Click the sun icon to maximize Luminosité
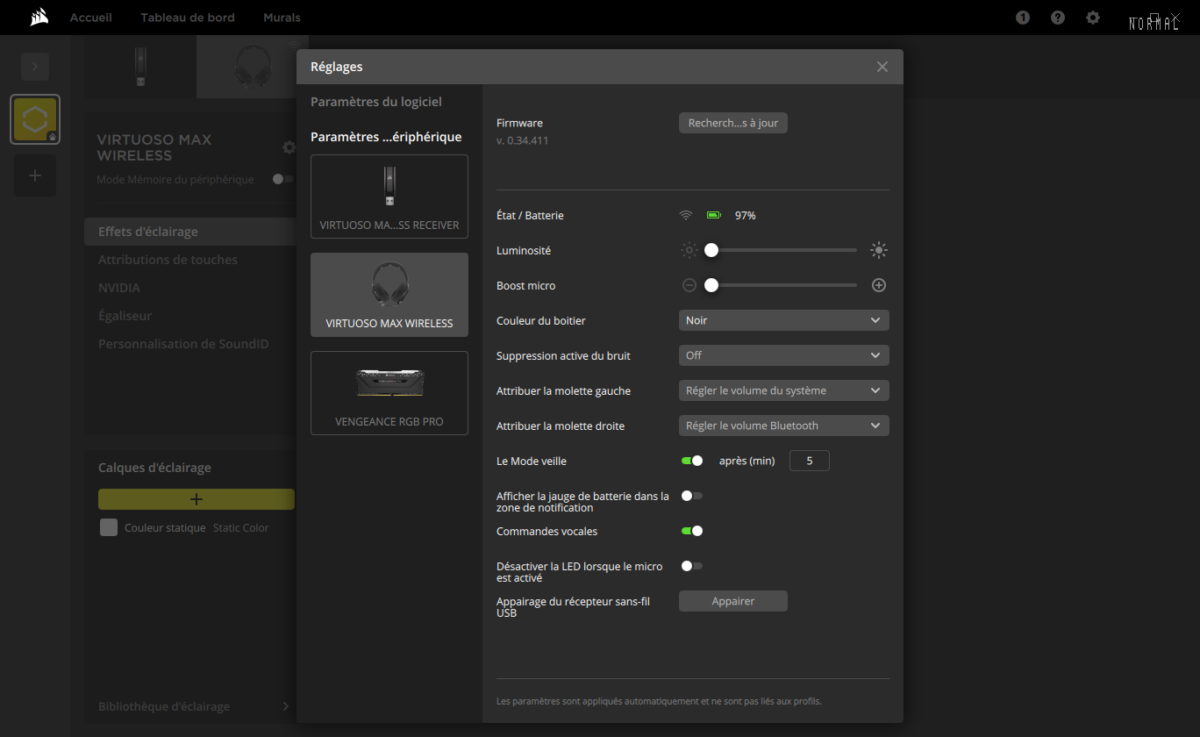This screenshot has width=1200, height=737. pos(878,250)
